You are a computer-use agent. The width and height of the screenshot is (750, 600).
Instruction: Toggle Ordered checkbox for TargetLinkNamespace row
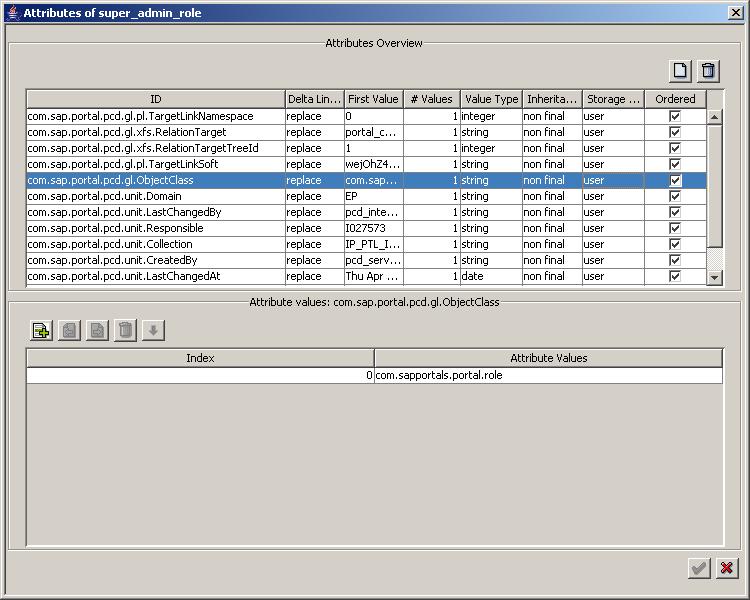(675, 116)
